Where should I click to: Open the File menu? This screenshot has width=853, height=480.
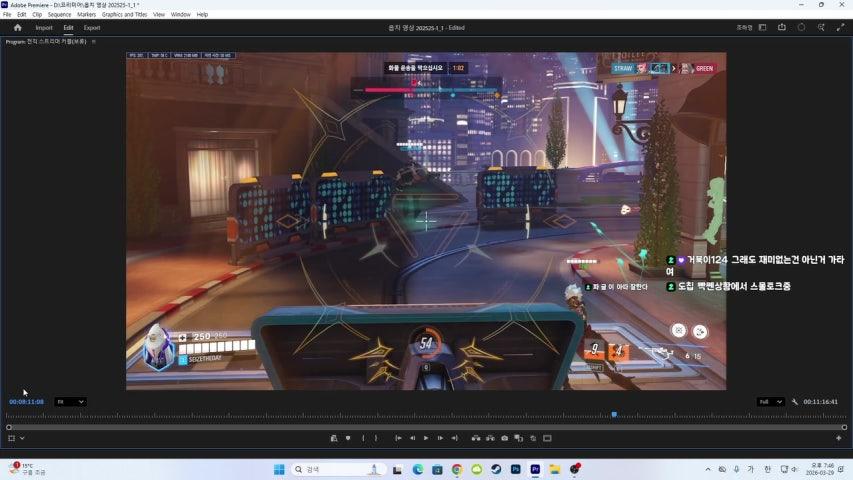(7, 15)
